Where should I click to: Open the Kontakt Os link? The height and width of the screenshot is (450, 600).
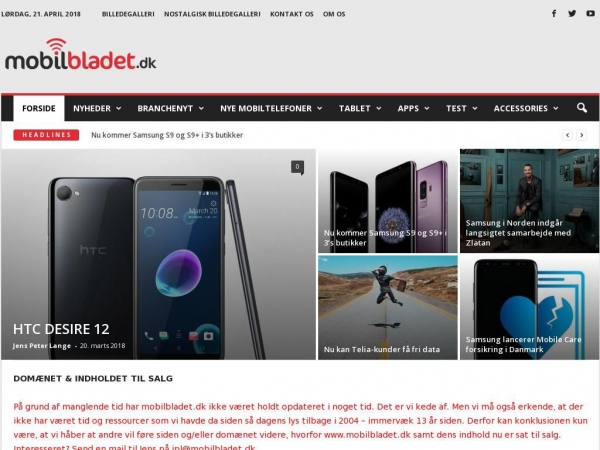click(x=292, y=14)
